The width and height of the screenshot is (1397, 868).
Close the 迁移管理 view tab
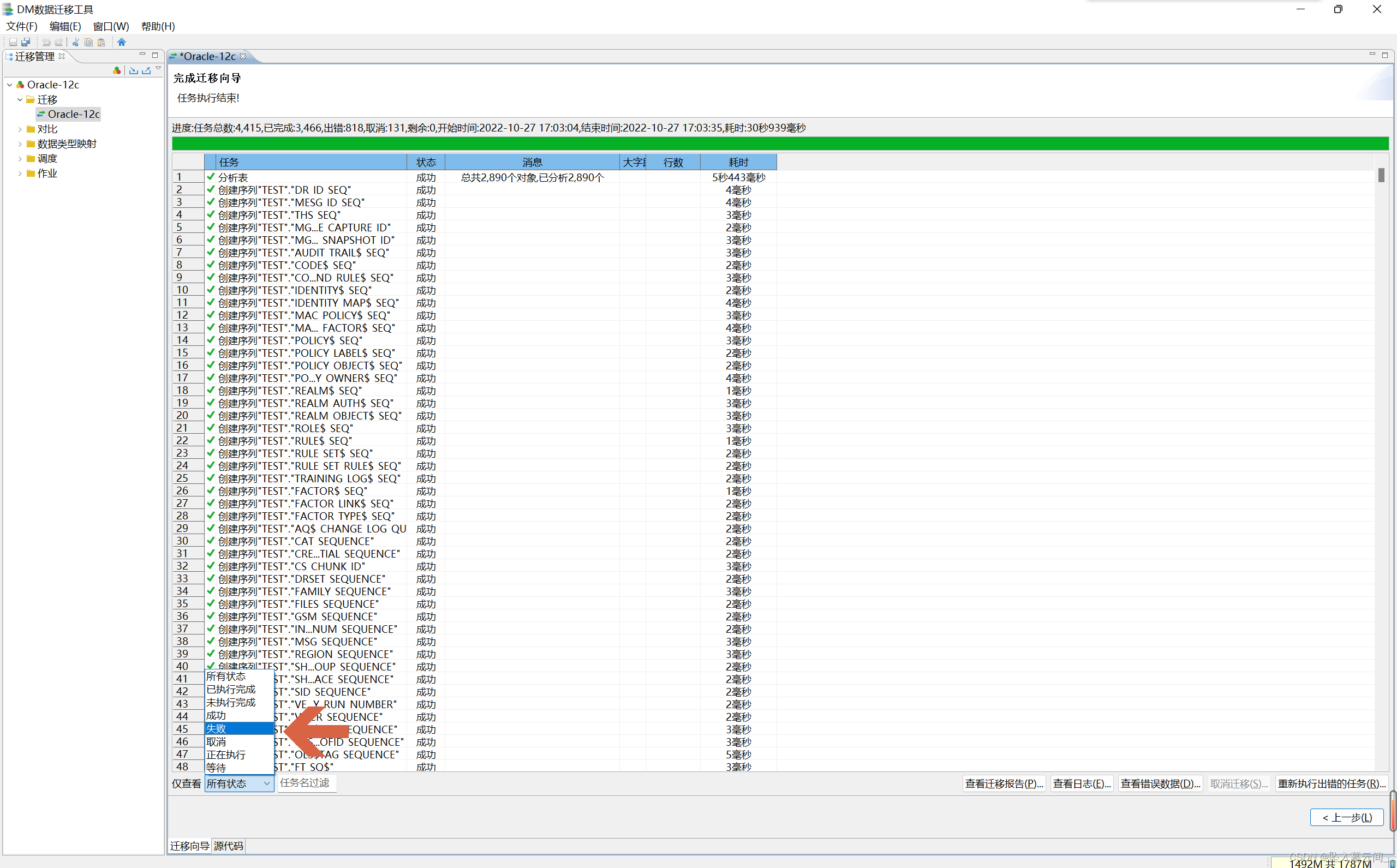tap(62, 56)
